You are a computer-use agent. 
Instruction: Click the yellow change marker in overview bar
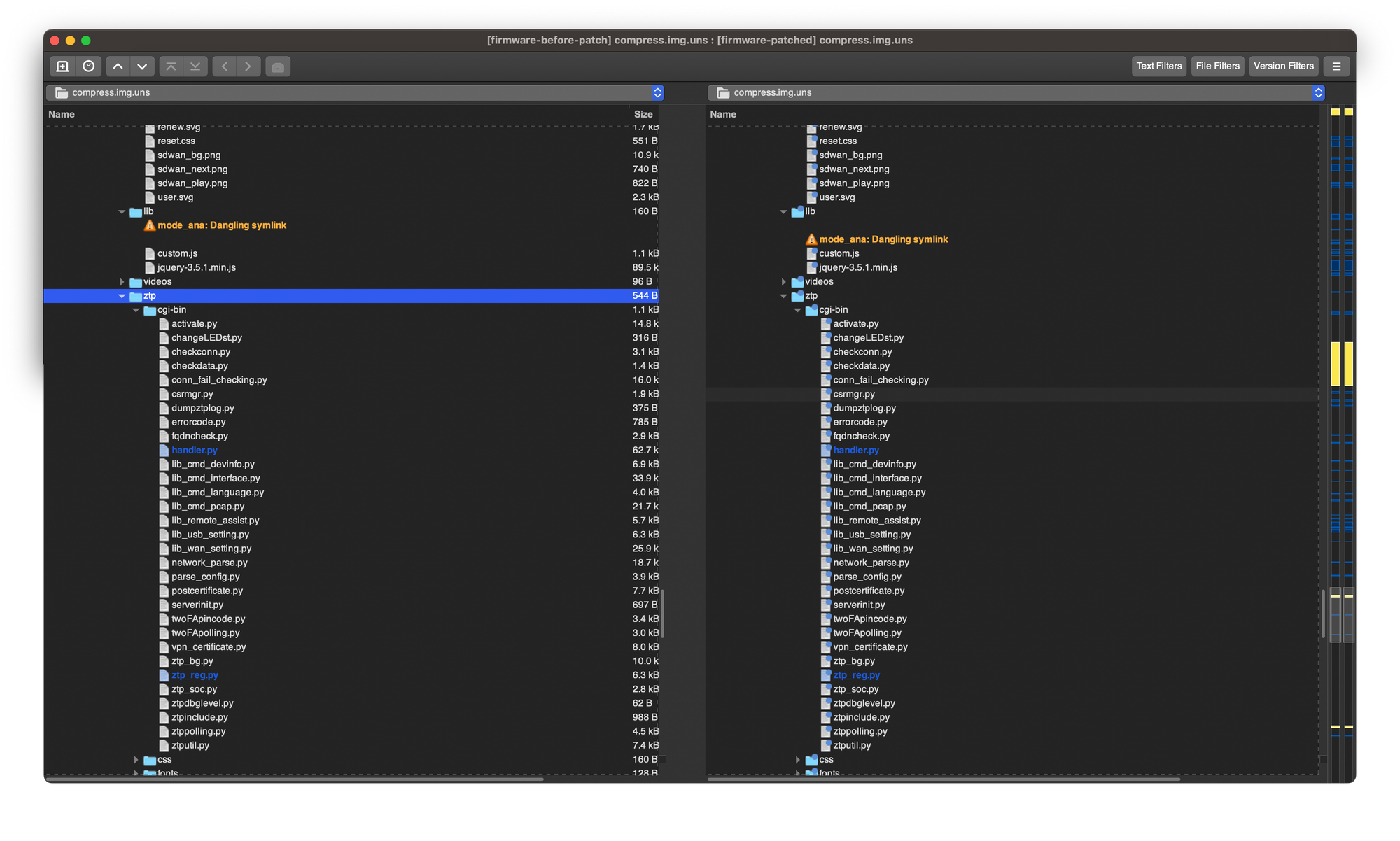(1336, 364)
